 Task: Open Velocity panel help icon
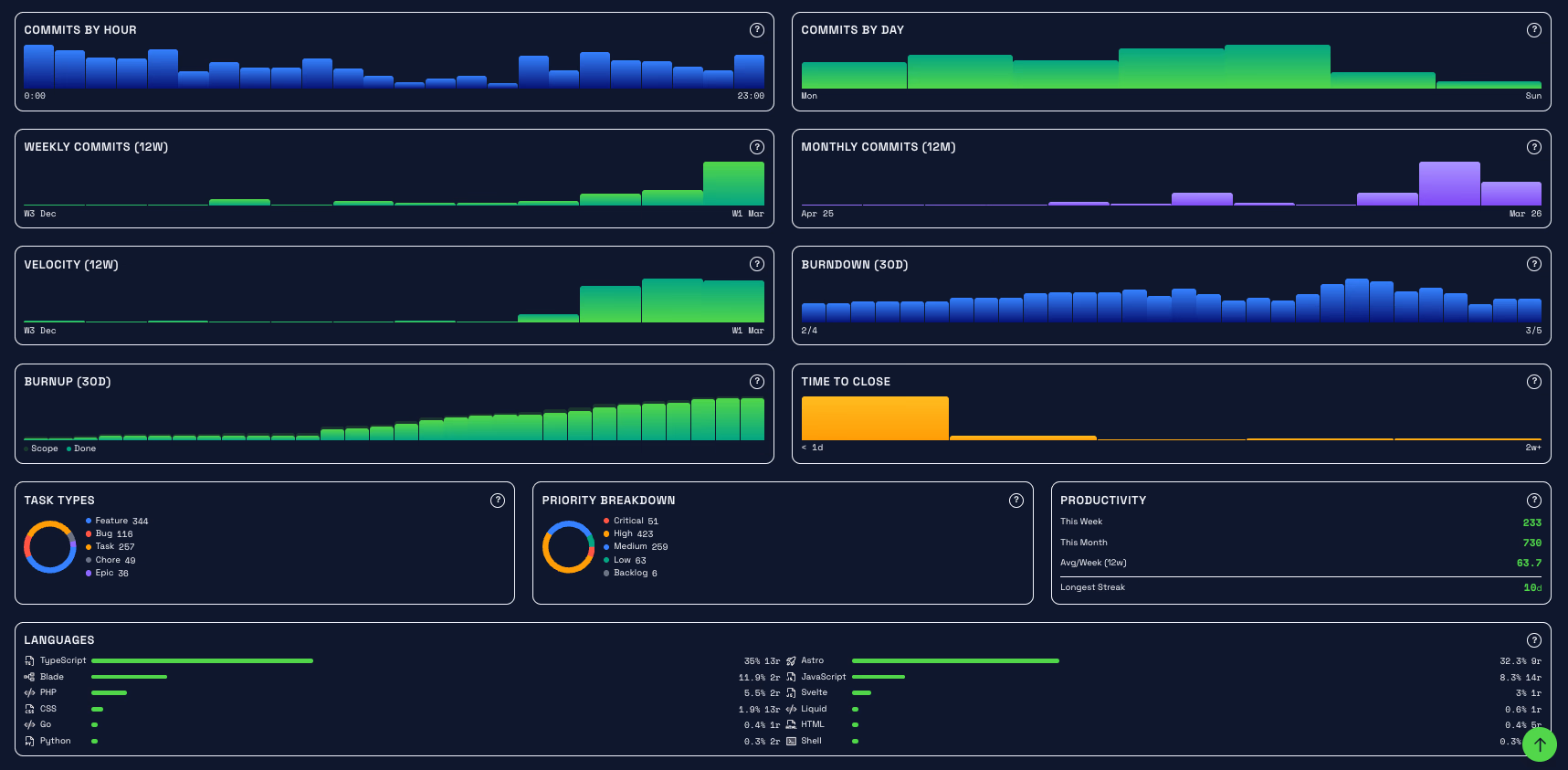756,264
